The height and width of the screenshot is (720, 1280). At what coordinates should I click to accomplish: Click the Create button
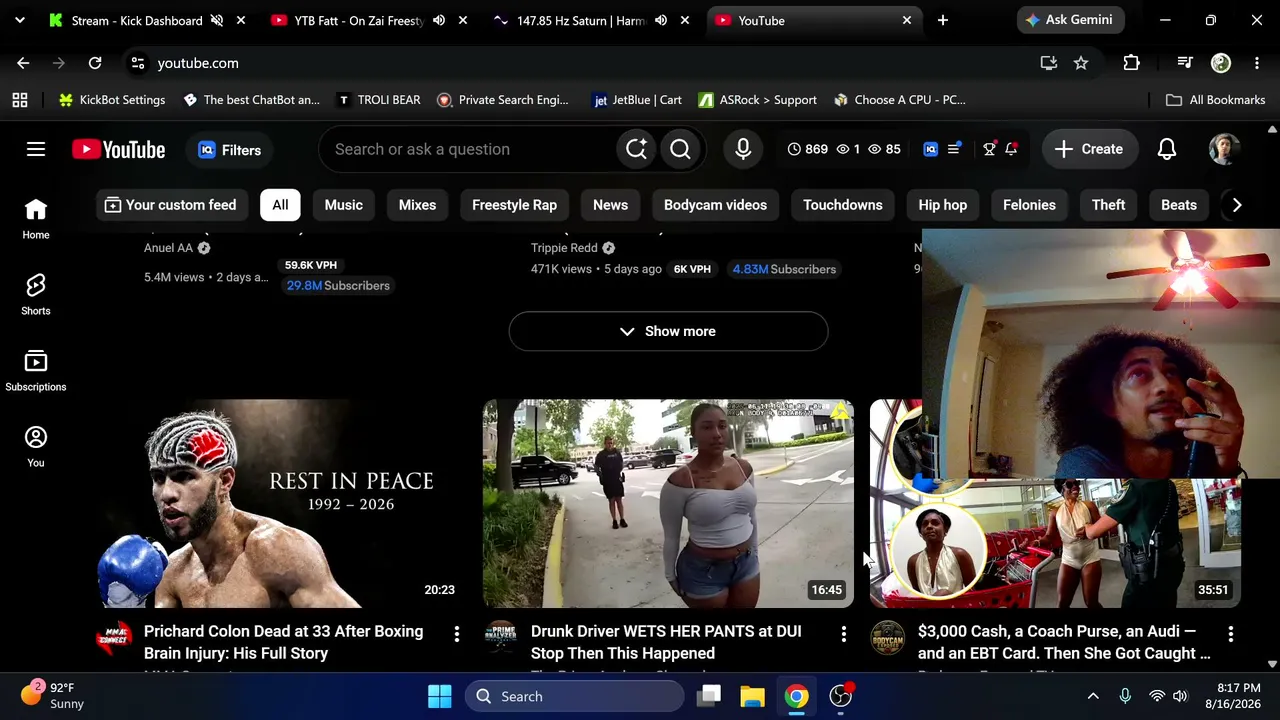[1089, 149]
